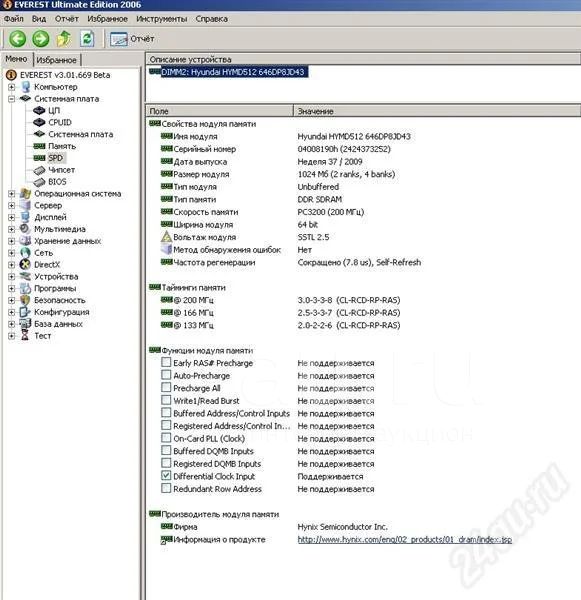Toggle the Differential Clock Input checkbox
This screenshot has width=581, height=600.
point(166,476)
